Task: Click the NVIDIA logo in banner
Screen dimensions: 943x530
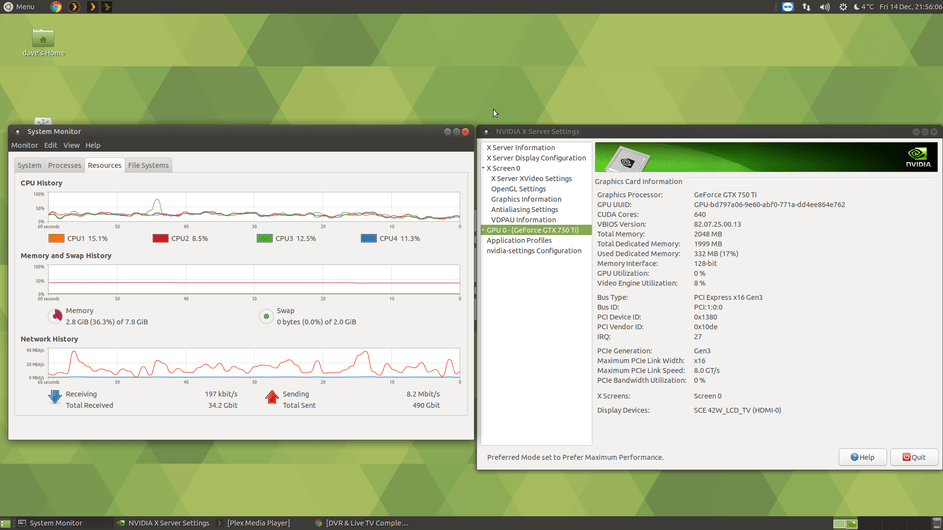Action: point(918,157)
